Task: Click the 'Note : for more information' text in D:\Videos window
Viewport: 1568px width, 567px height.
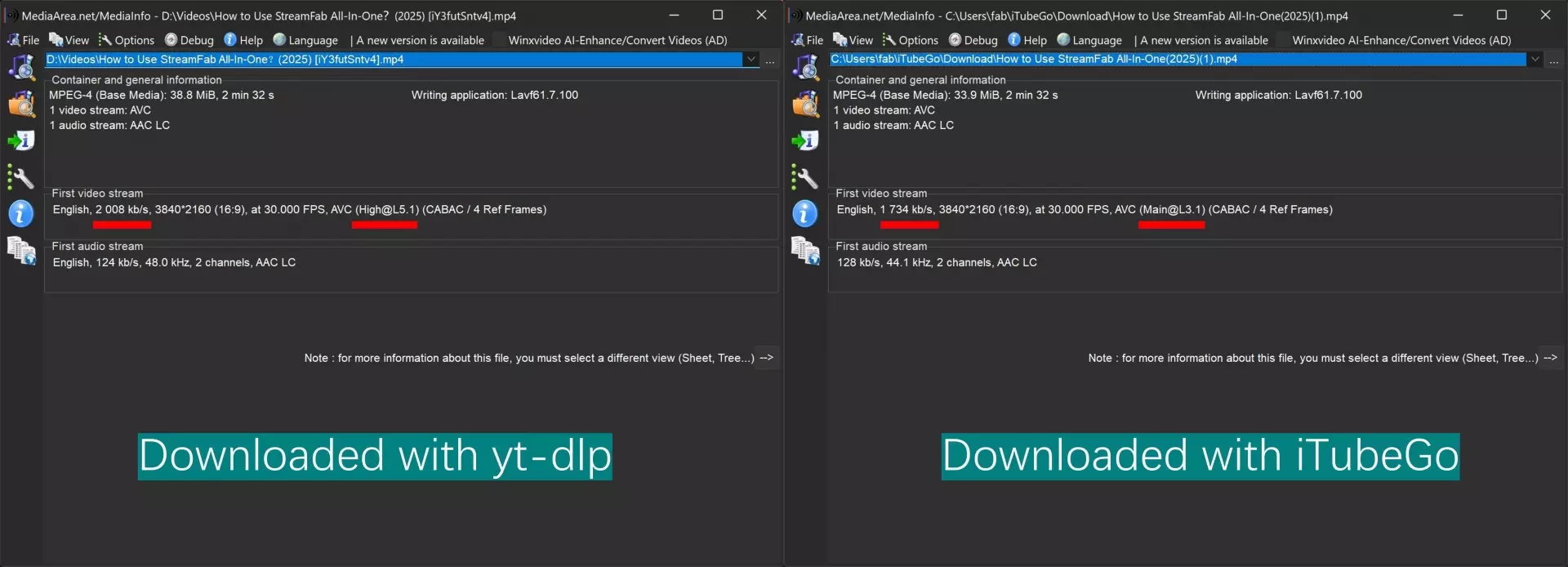Action: (x=529, y=359)
